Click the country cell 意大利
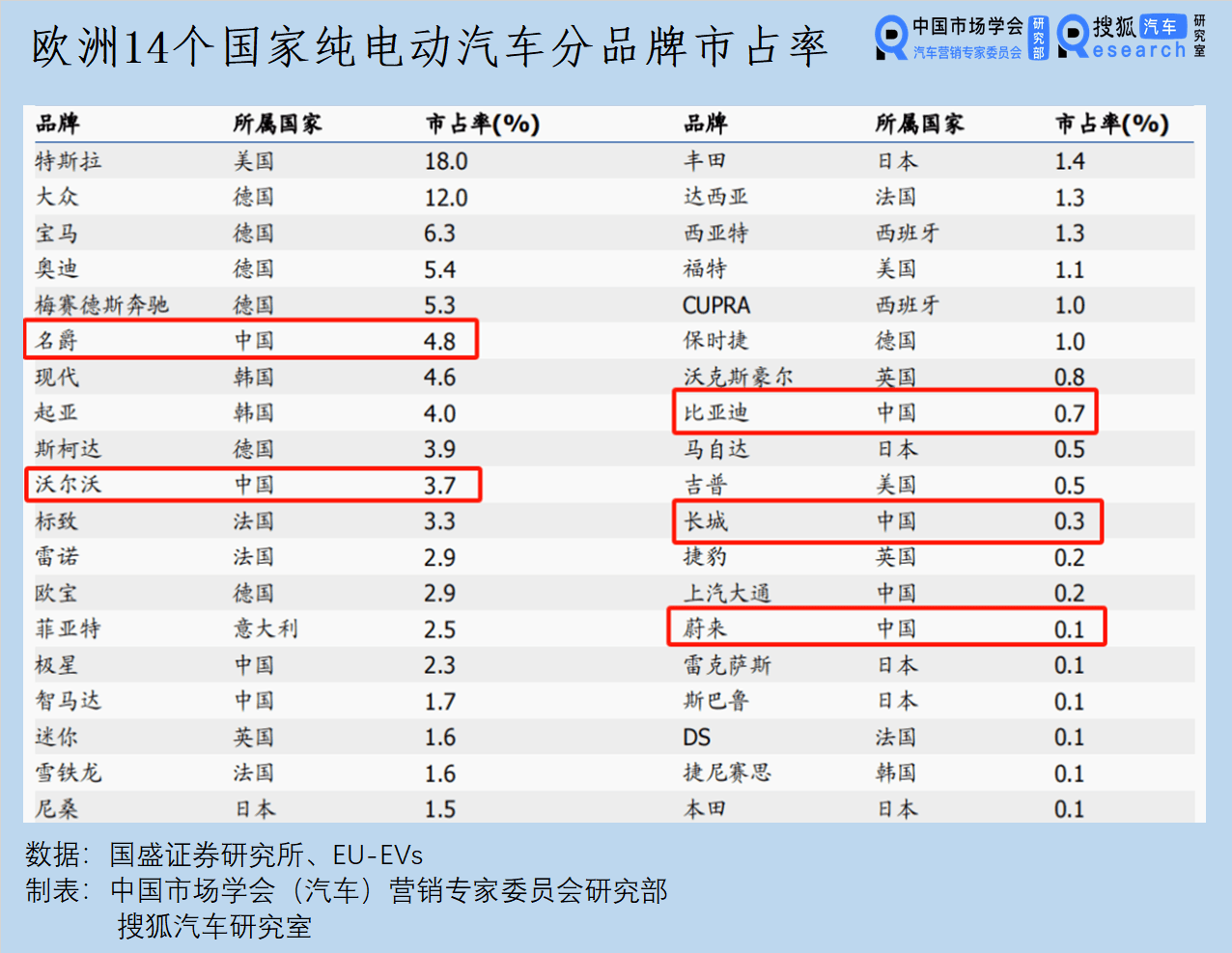The width and height of the screenshot is (1232, 953). click(266, 629)
